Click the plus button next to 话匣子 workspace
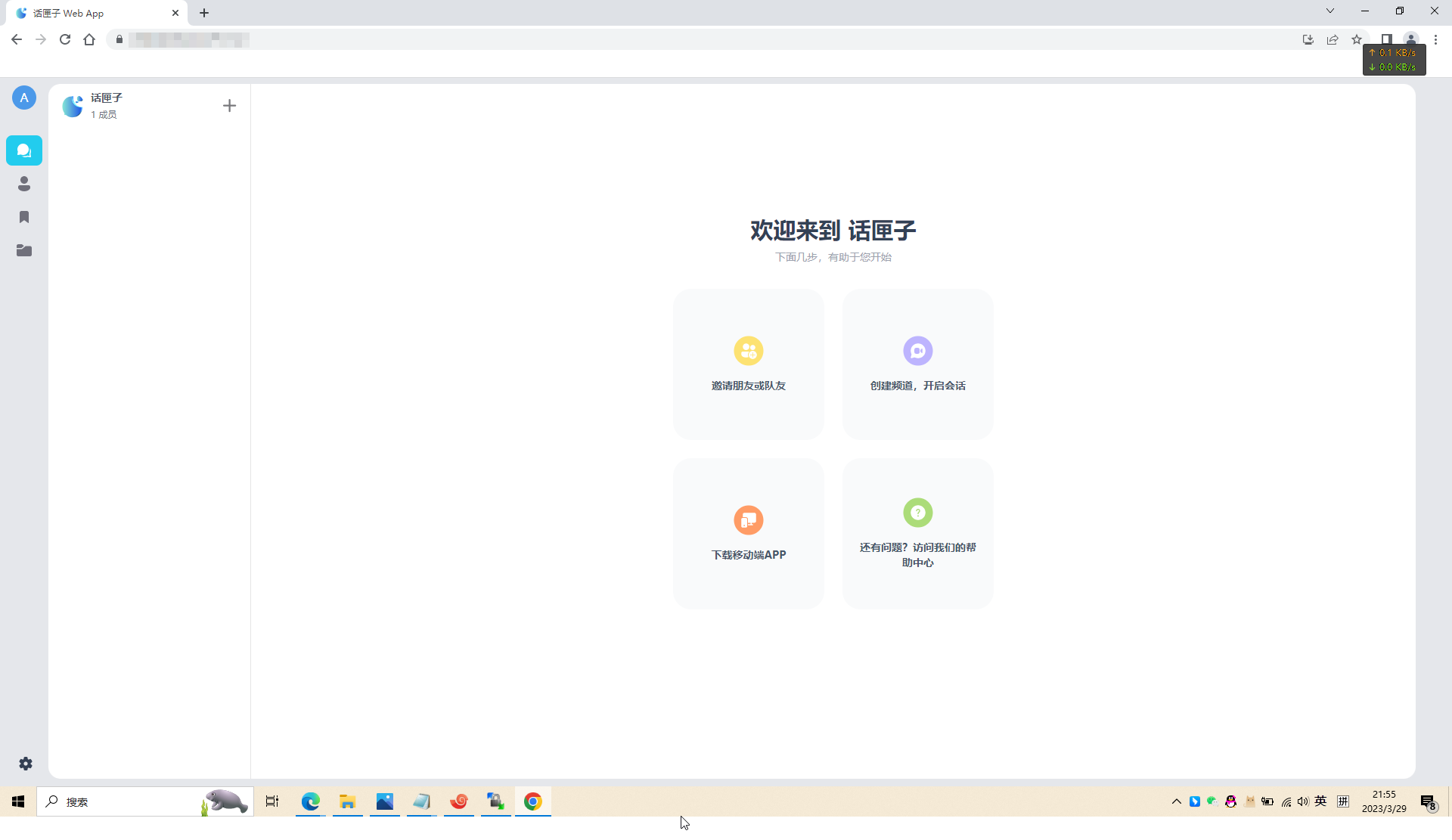Image resolution: width=1452 pixels, height=840 pixels. pos(229,105)
